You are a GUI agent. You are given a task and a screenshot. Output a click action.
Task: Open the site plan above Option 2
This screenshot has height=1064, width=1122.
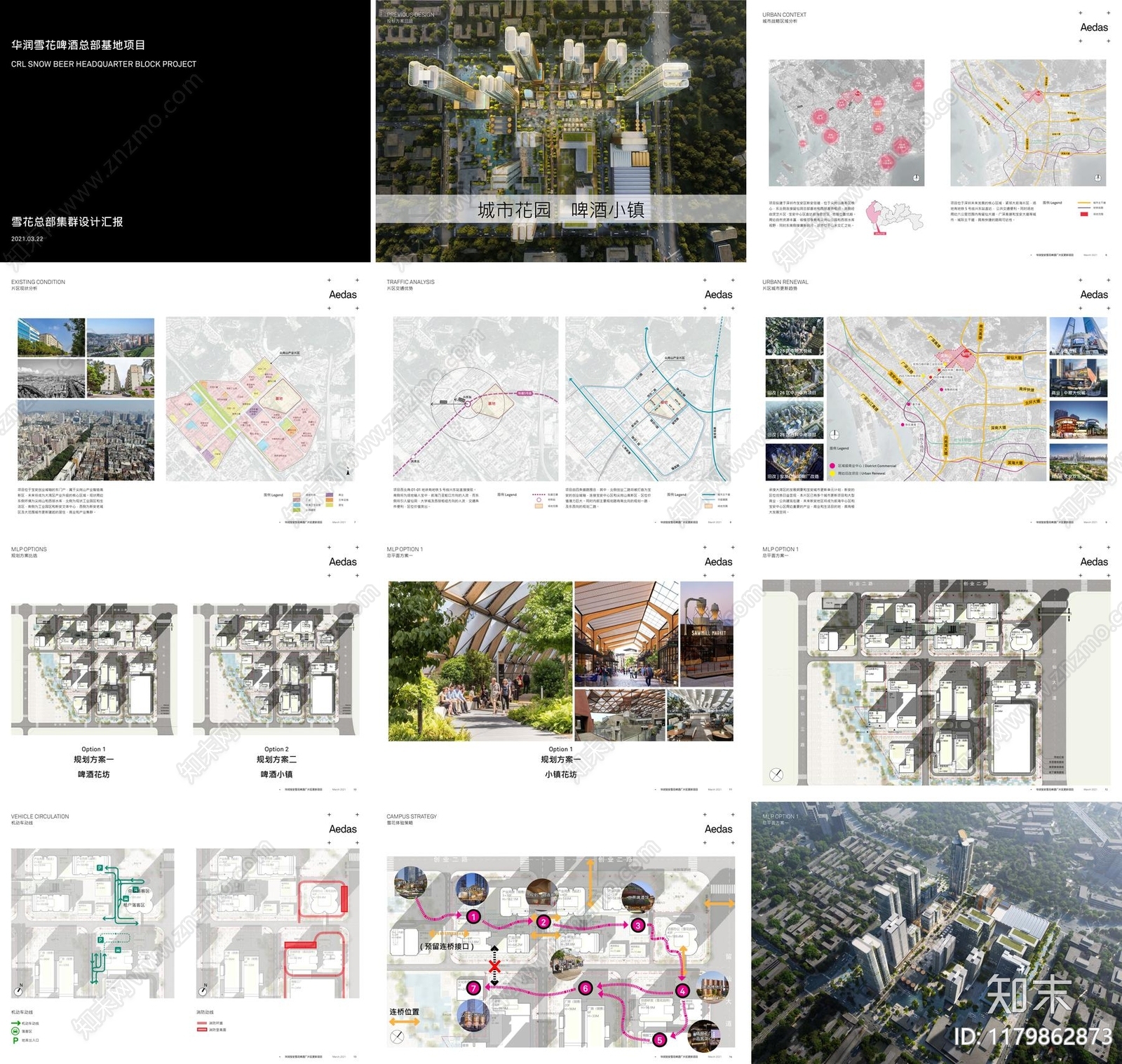click(x=276, y=670)
